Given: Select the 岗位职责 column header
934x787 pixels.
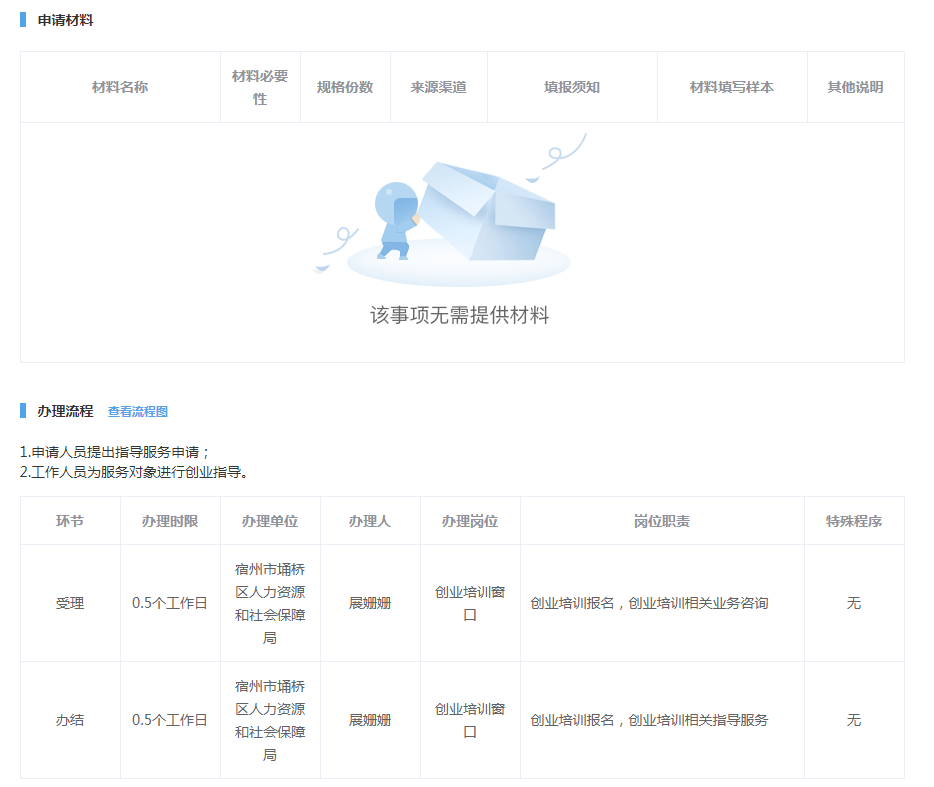Looking at the screenshot, I should [662, 521].
